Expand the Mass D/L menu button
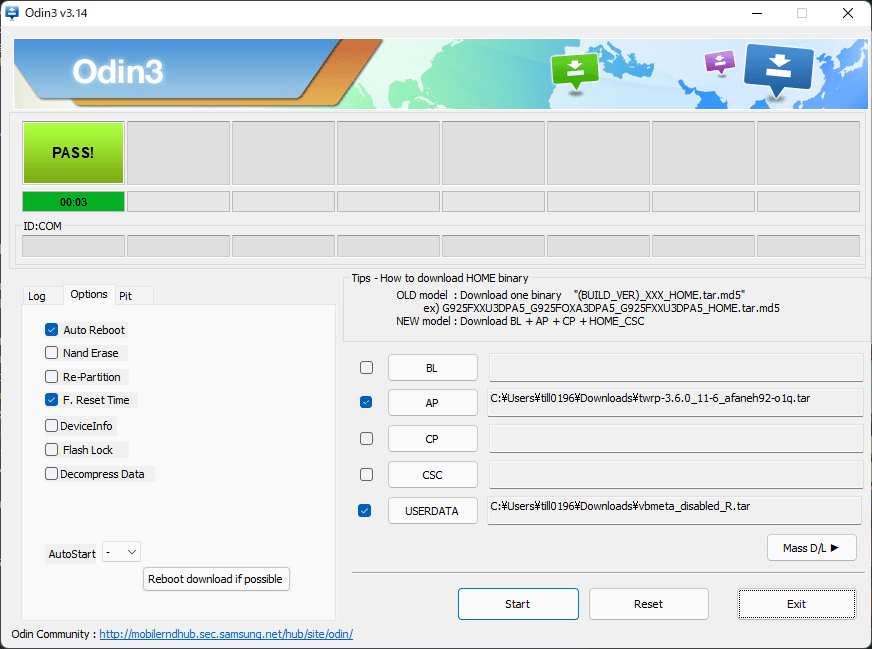The height and width of the screenshot is (649, 872). [811, 547]
